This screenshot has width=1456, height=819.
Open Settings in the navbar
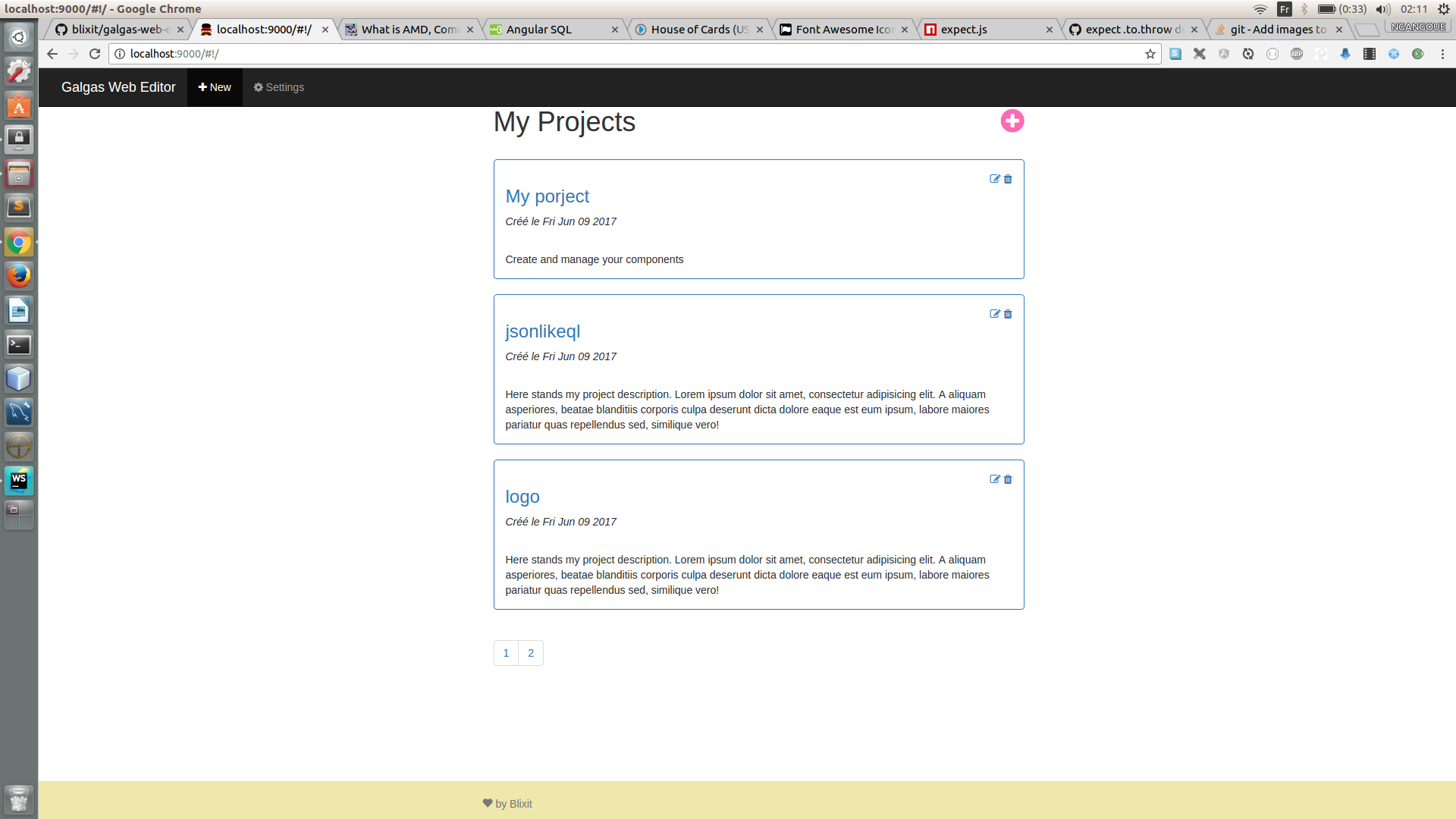279,87
